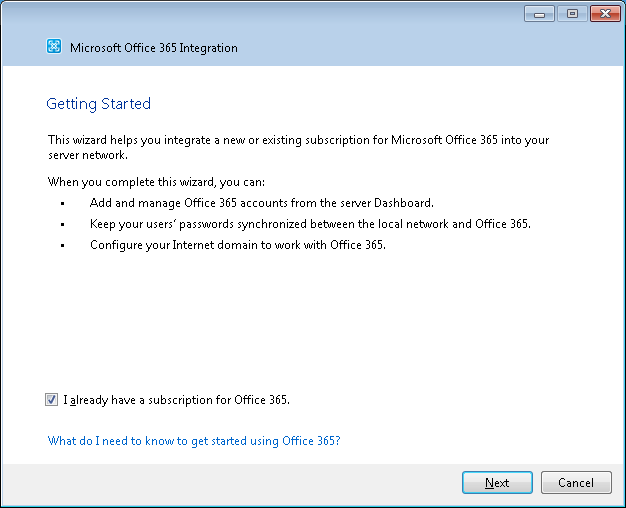This screenshot has height=508, width=626.
Task: Click the Office 365 Integration wizard icon
Action: 54,46
